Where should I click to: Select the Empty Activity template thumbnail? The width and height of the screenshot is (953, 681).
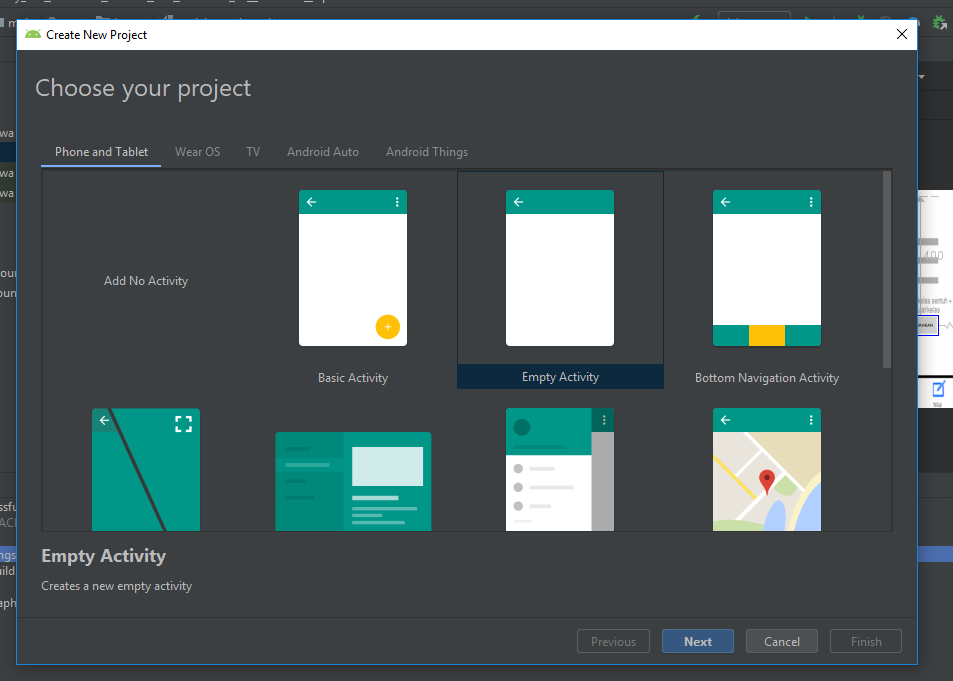pos(560,268)
